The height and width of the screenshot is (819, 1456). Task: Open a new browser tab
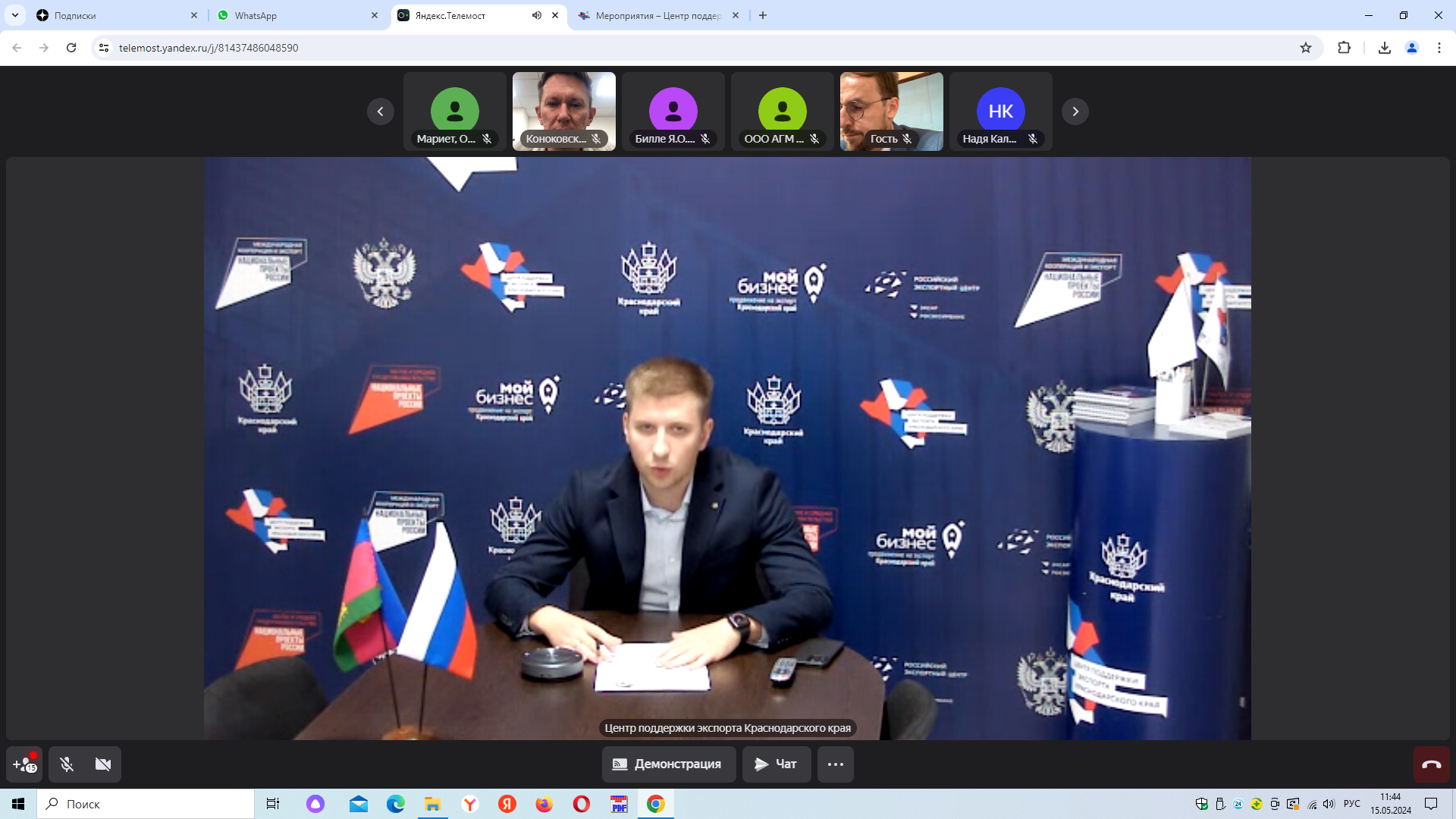coord(763,15)
